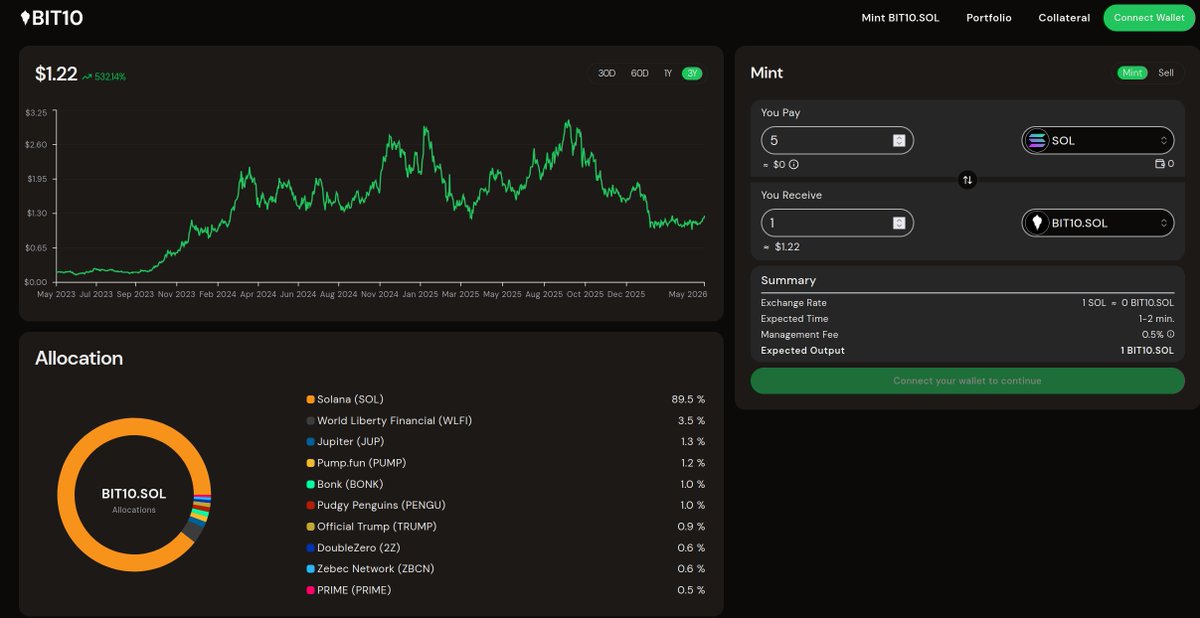The width and height of the screenshot is (1200, 618).
Task: Click 'Connect your wallet to continue' button
Action: pos(967,381)
